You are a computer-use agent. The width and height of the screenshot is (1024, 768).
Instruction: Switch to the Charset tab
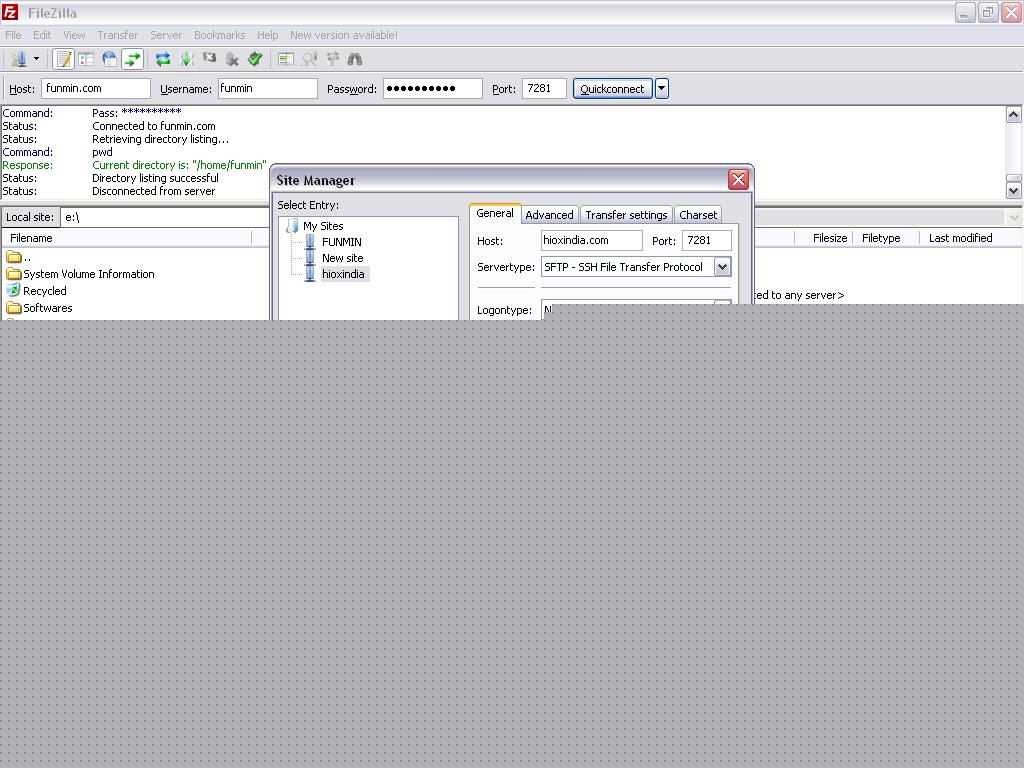tap(697, 215)
